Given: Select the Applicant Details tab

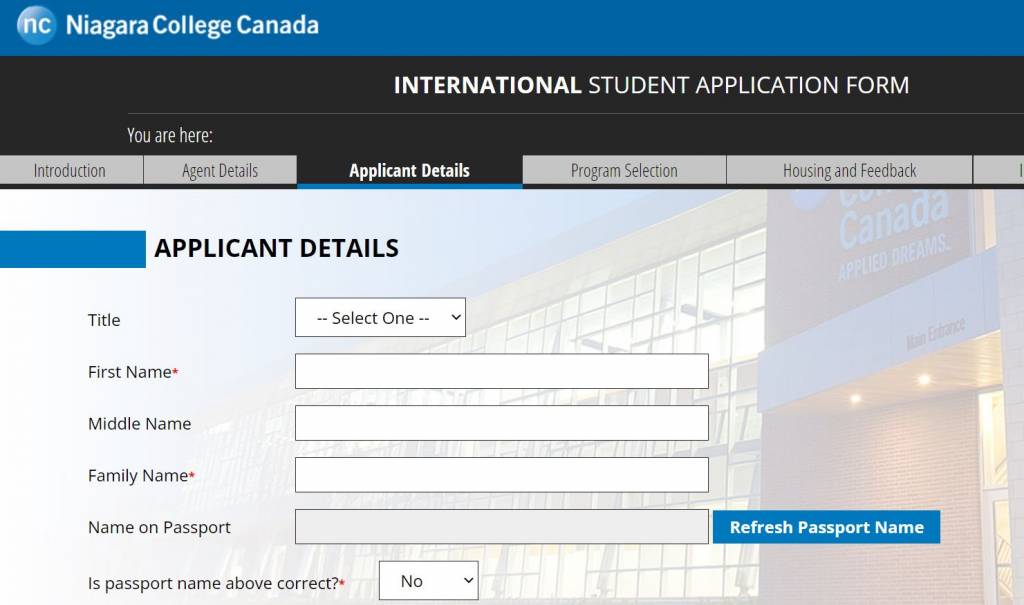Looking at the screenshot, I should 409,171.
